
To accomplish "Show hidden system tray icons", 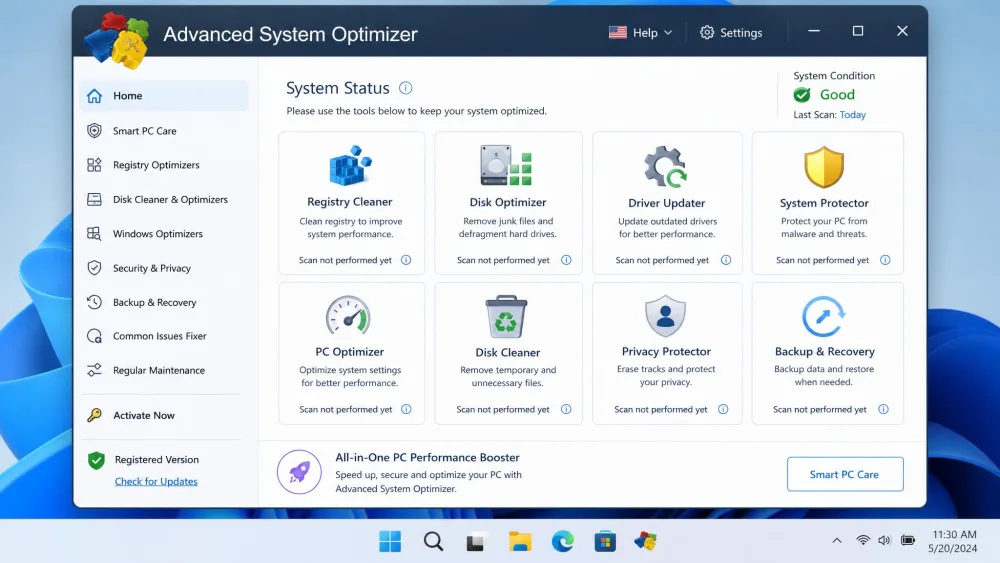I will coord(837,541).
